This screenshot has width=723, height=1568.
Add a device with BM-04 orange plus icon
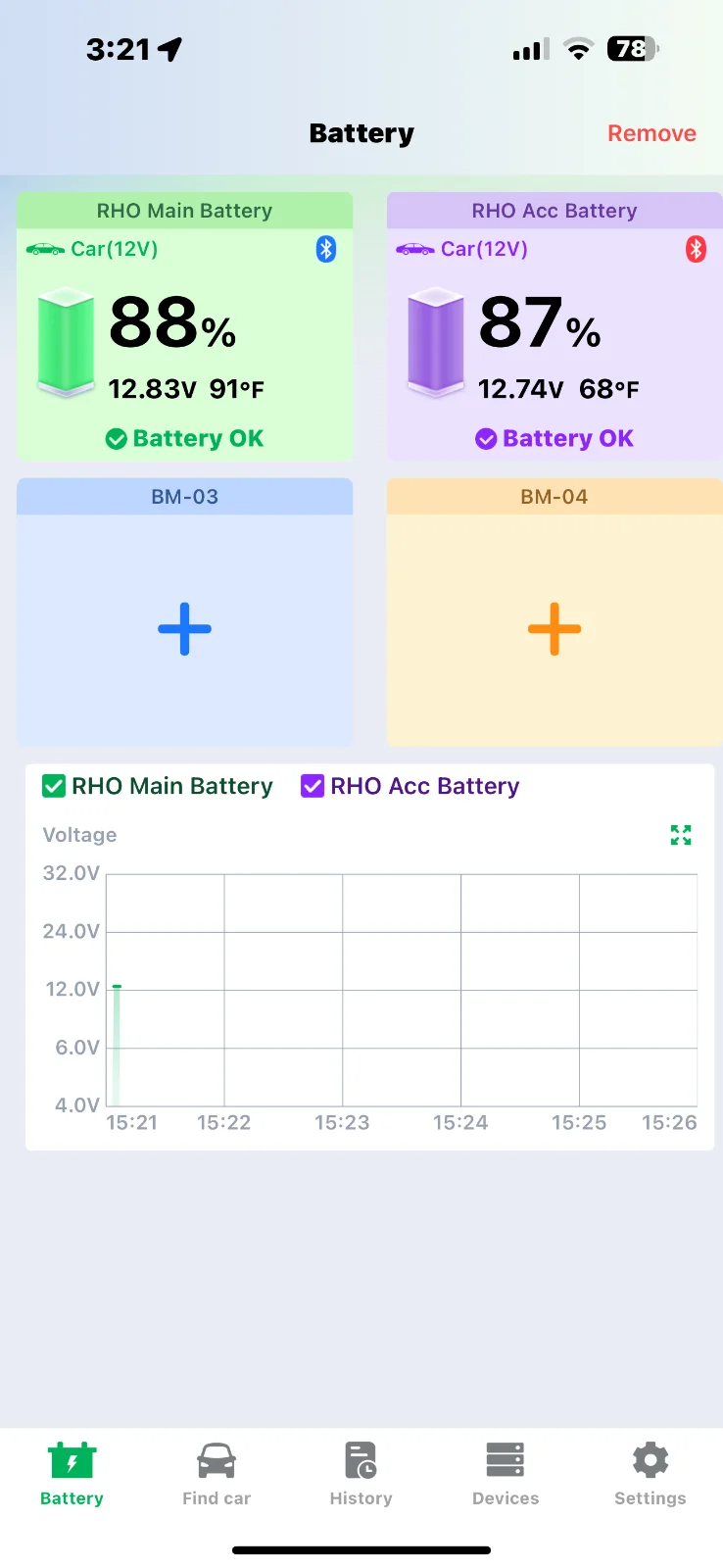554,629
